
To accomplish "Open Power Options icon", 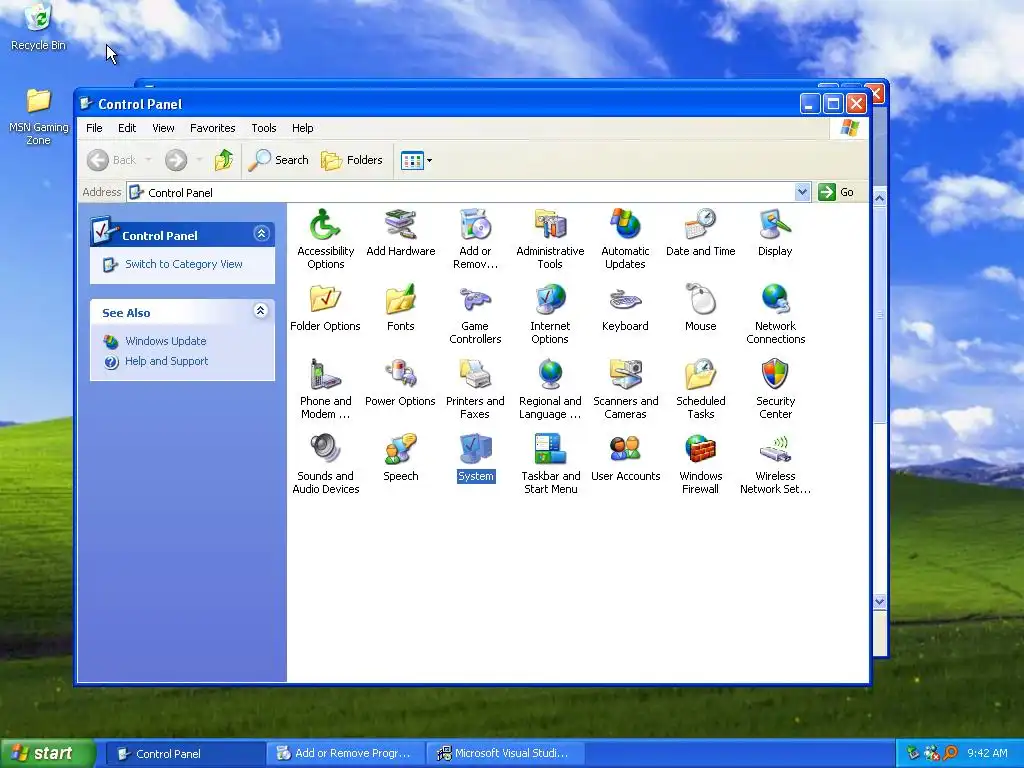I will tap(400, 383).
